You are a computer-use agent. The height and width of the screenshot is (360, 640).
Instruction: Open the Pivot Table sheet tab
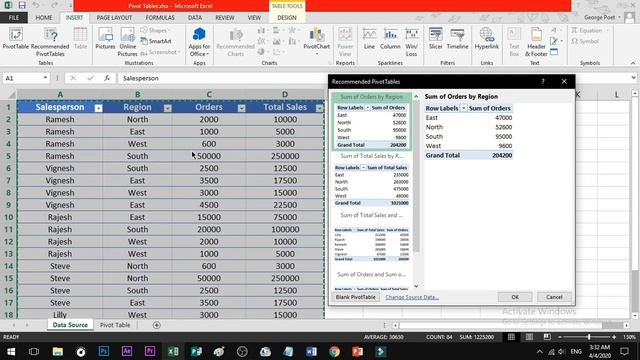click(115, 325)
